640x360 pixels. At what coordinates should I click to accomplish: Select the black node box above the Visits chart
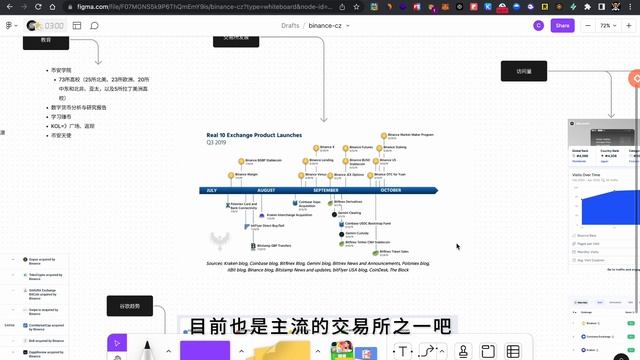524,71
